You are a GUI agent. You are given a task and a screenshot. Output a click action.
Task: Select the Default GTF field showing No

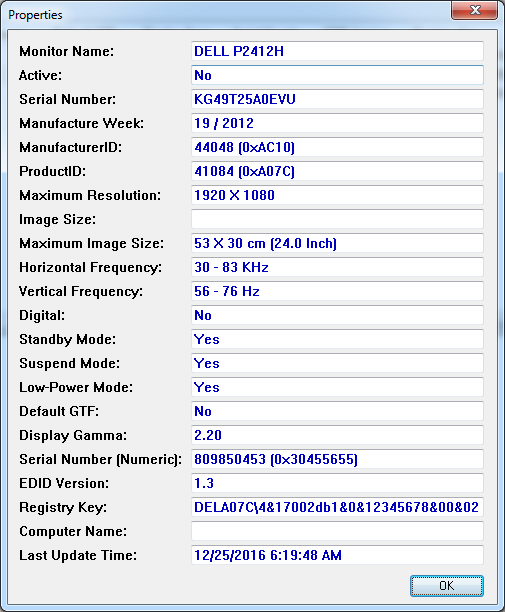click(x=337, y=411)
